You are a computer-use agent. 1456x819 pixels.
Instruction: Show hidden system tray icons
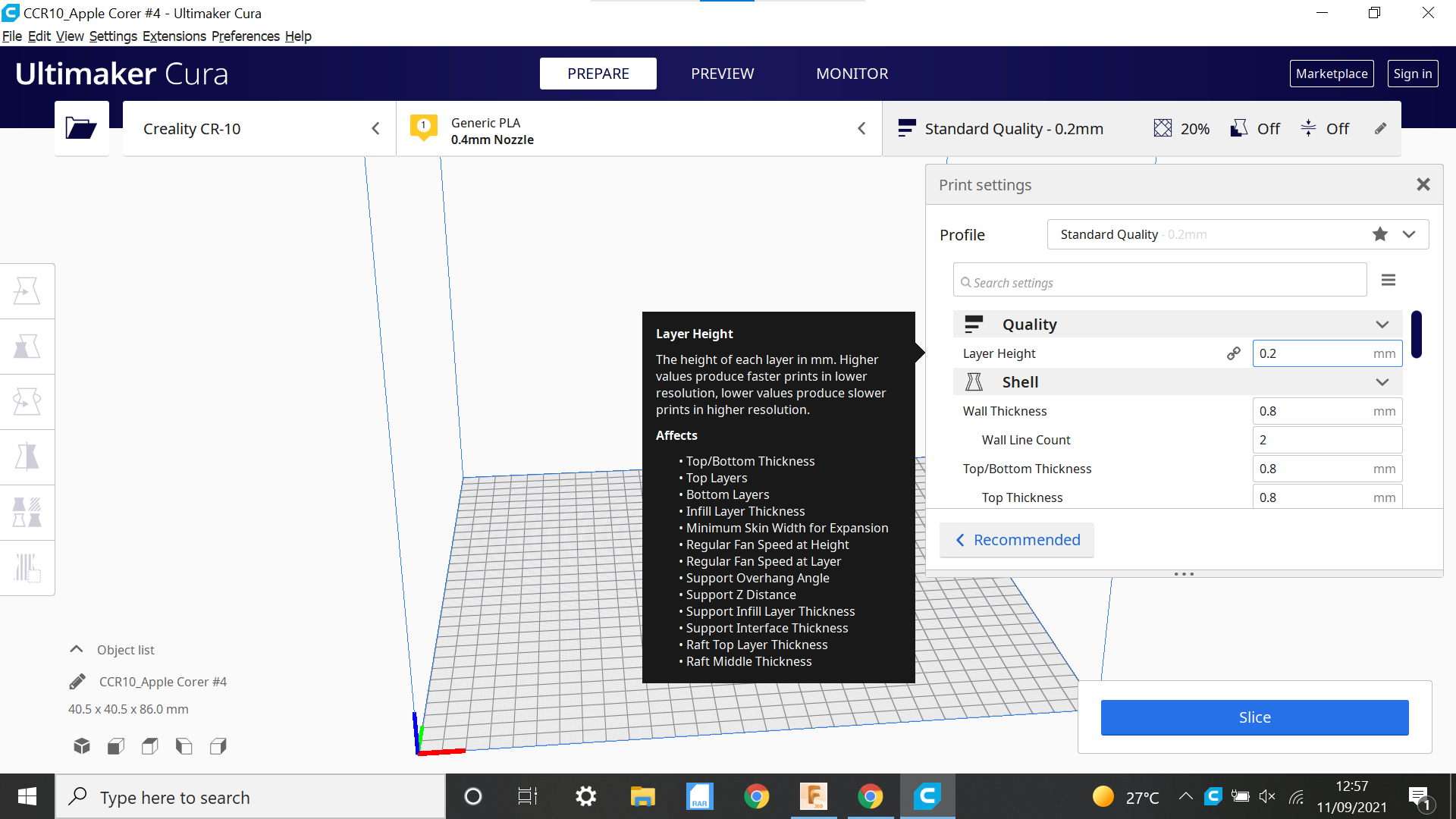pos(1186,796)
